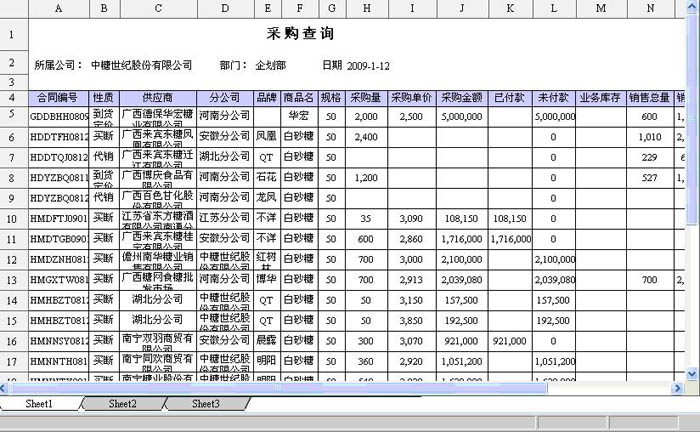Screen dimensions: 700x432
Task: Click the 合同编号 header cell
Action: (58, 98)
